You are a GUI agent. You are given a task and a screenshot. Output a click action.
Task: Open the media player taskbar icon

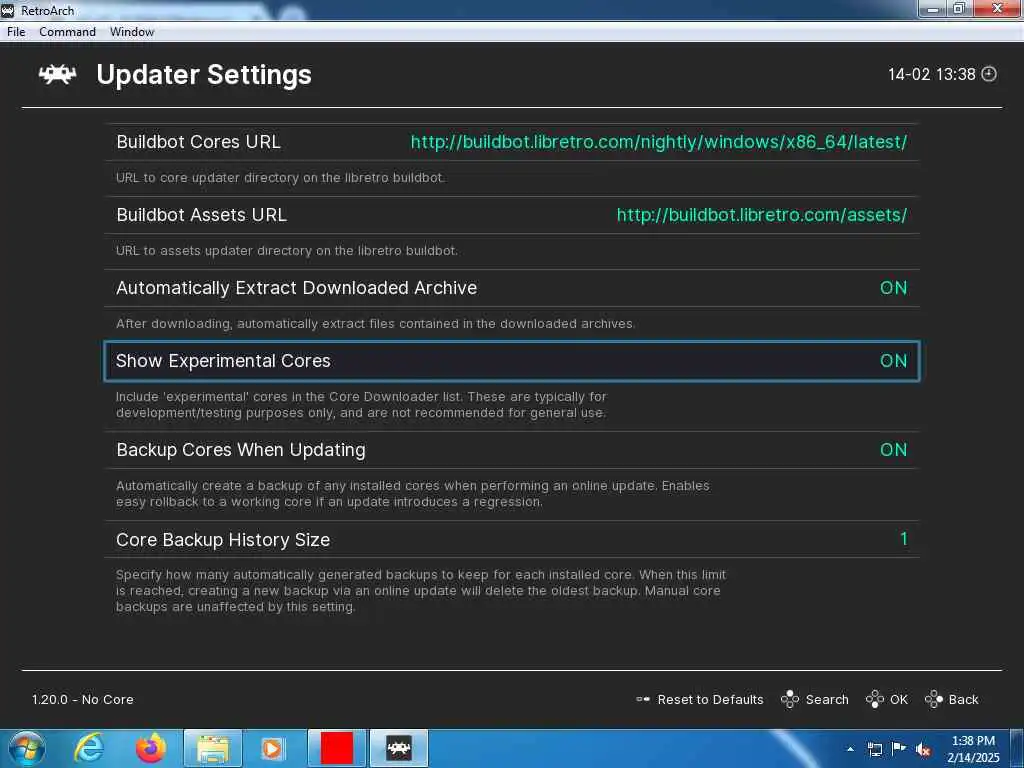point(273,749)
